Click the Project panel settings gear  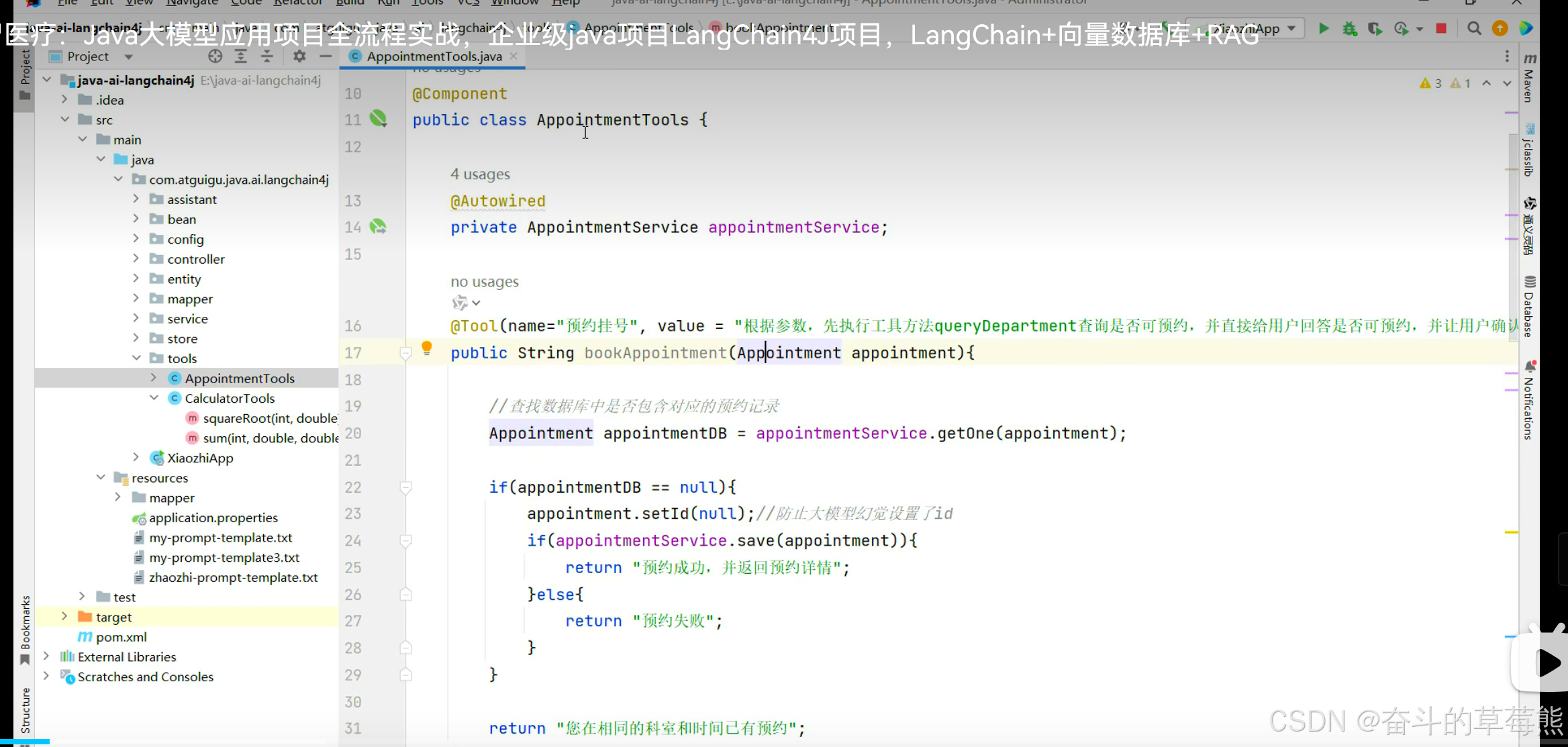coord(299,56)
